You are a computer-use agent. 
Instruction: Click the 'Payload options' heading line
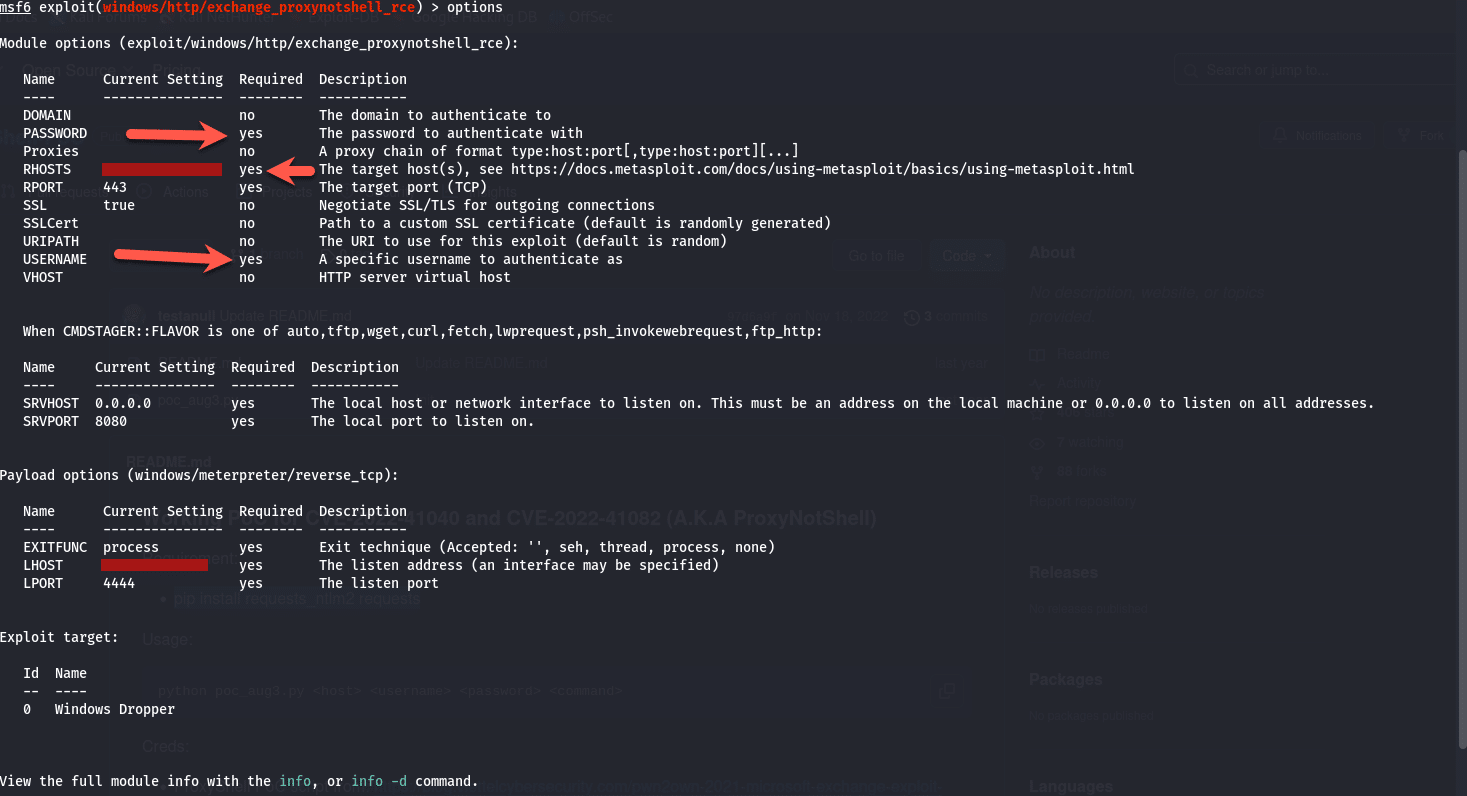(199, 476)
